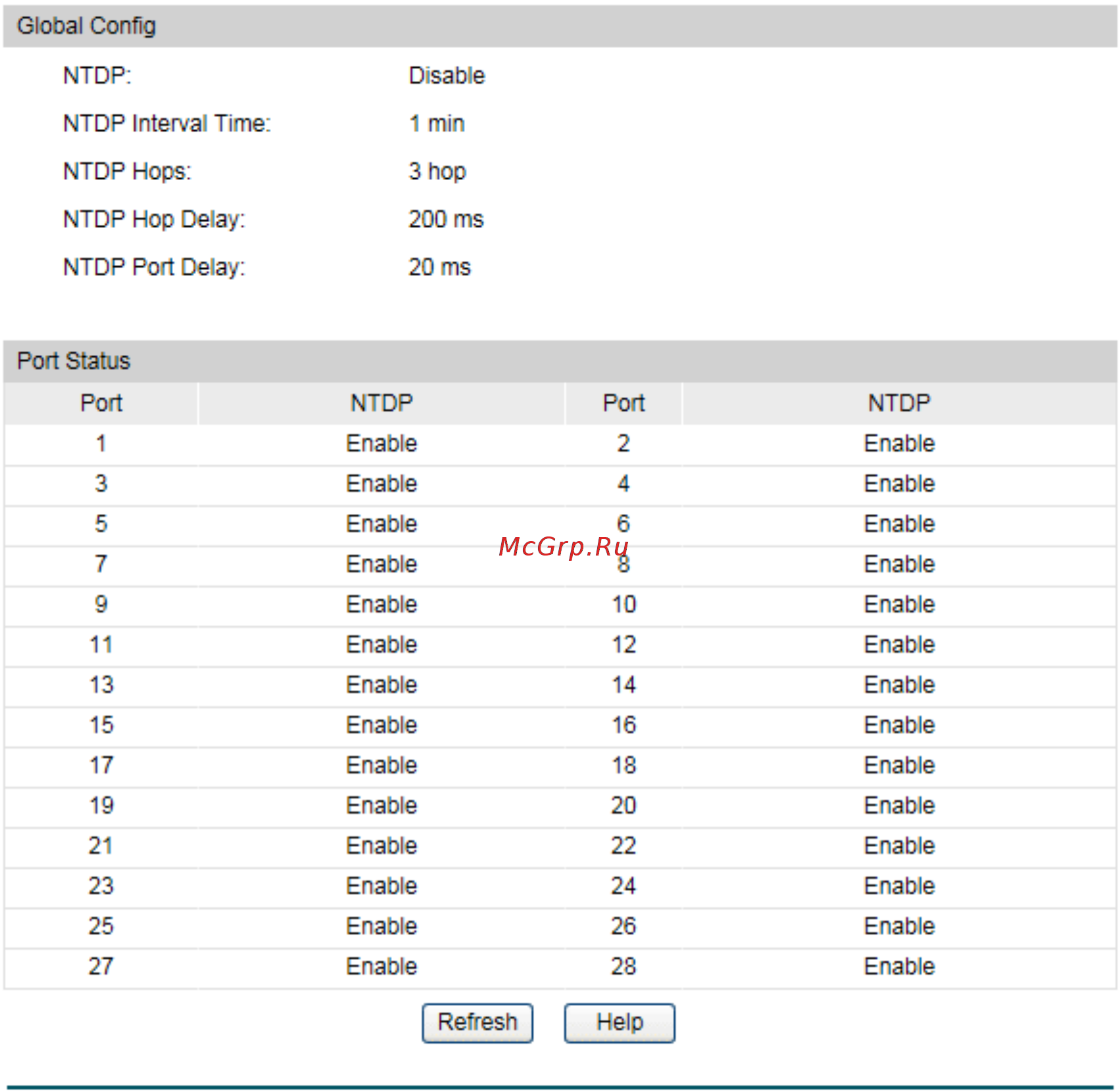This screenshot has width=1120, height=1092.
Task: Select port number 13 cell
Action: point(101,685)
